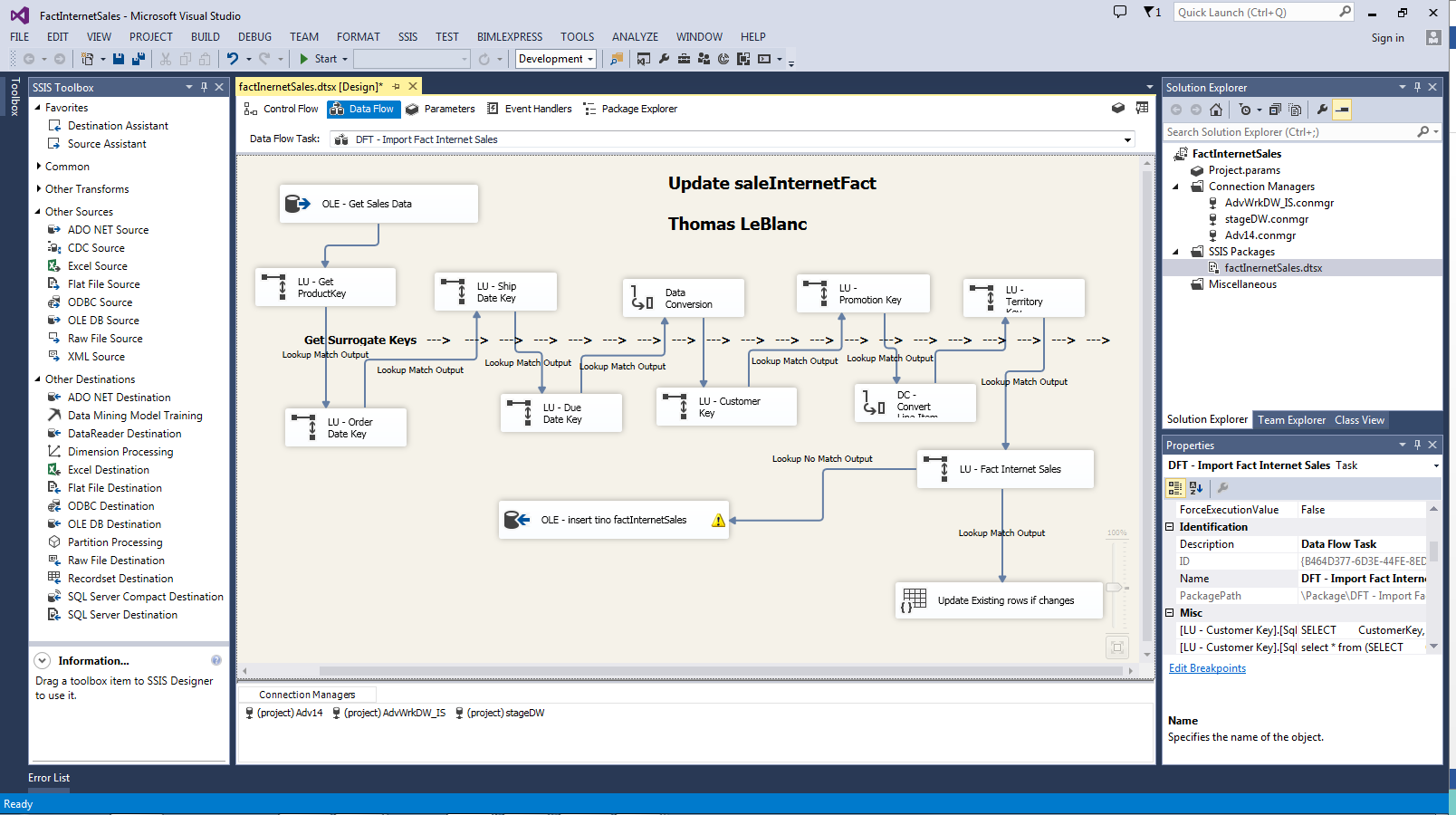The height and width of the screenshot is (815, 1456).
Task: Switch to the Class View tab
Action: pyautogui.click(x=1359, y=420)
